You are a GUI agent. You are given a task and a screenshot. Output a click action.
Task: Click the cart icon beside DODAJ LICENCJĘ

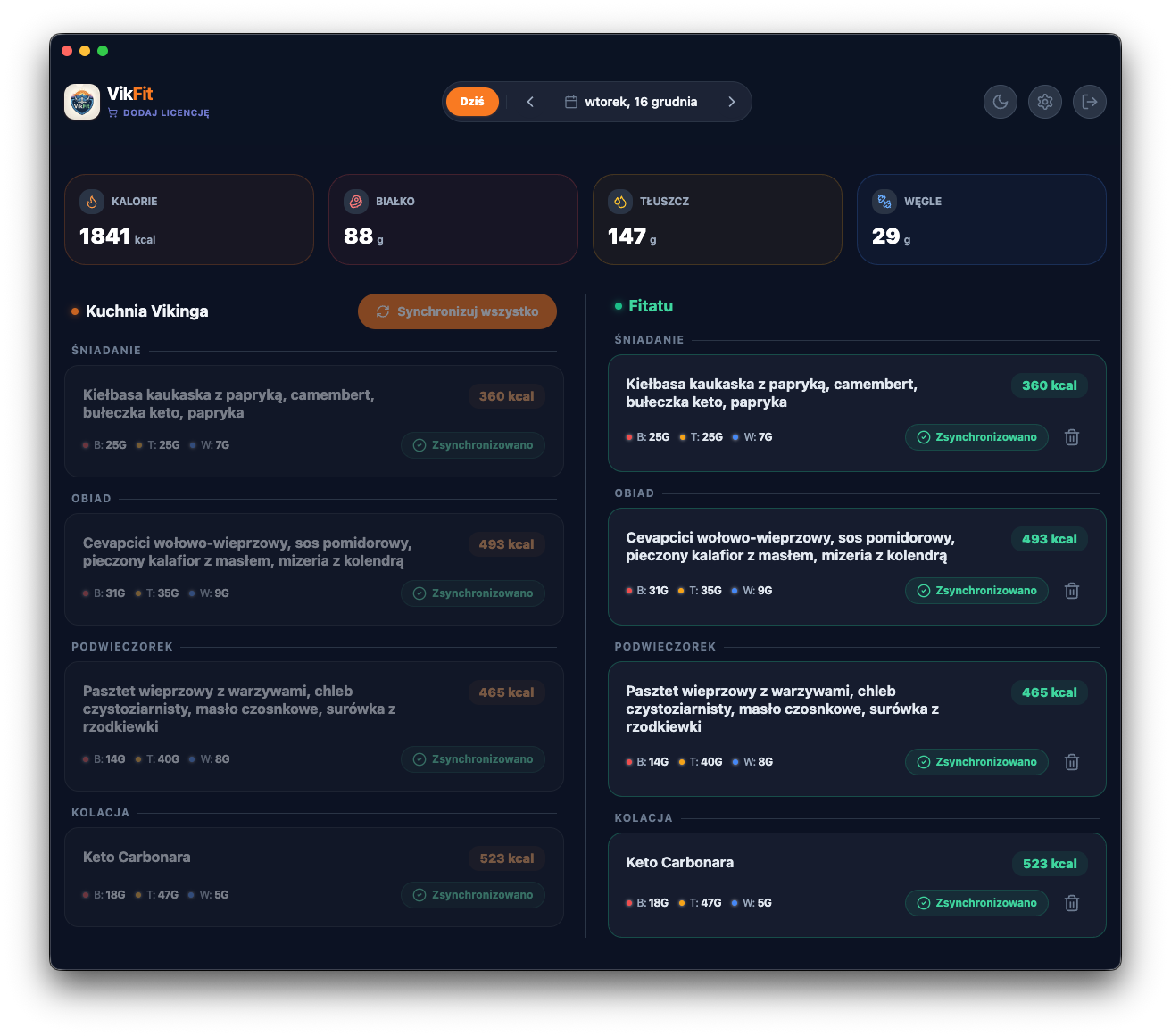coord(112,112)
